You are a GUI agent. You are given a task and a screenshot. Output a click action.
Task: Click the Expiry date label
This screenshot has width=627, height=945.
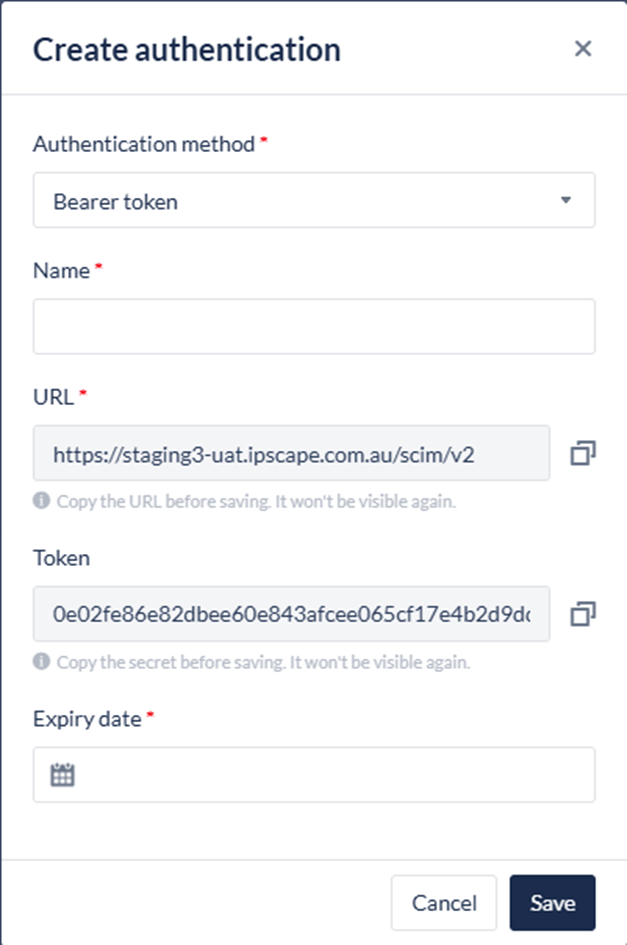tap(87, 719)
